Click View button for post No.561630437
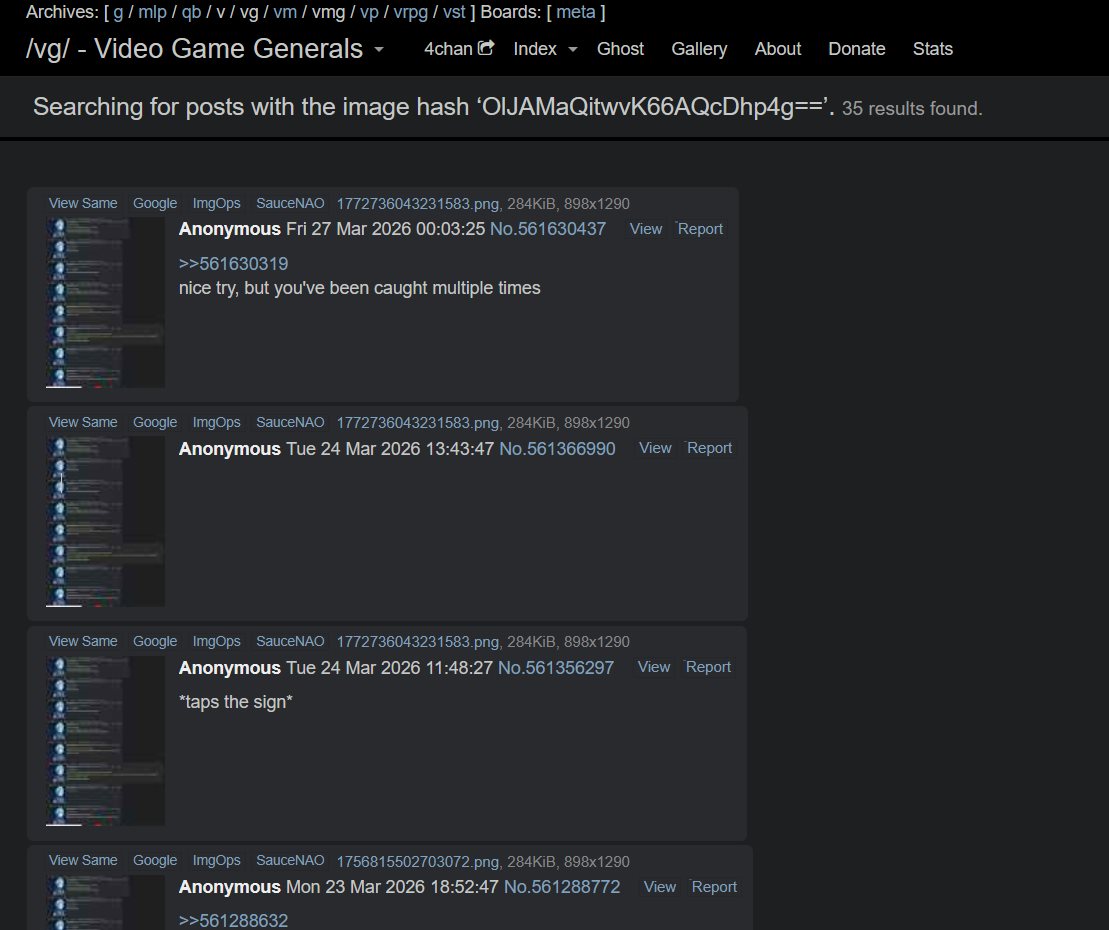Screen dimensions: 1109x930 click(646, 229)
